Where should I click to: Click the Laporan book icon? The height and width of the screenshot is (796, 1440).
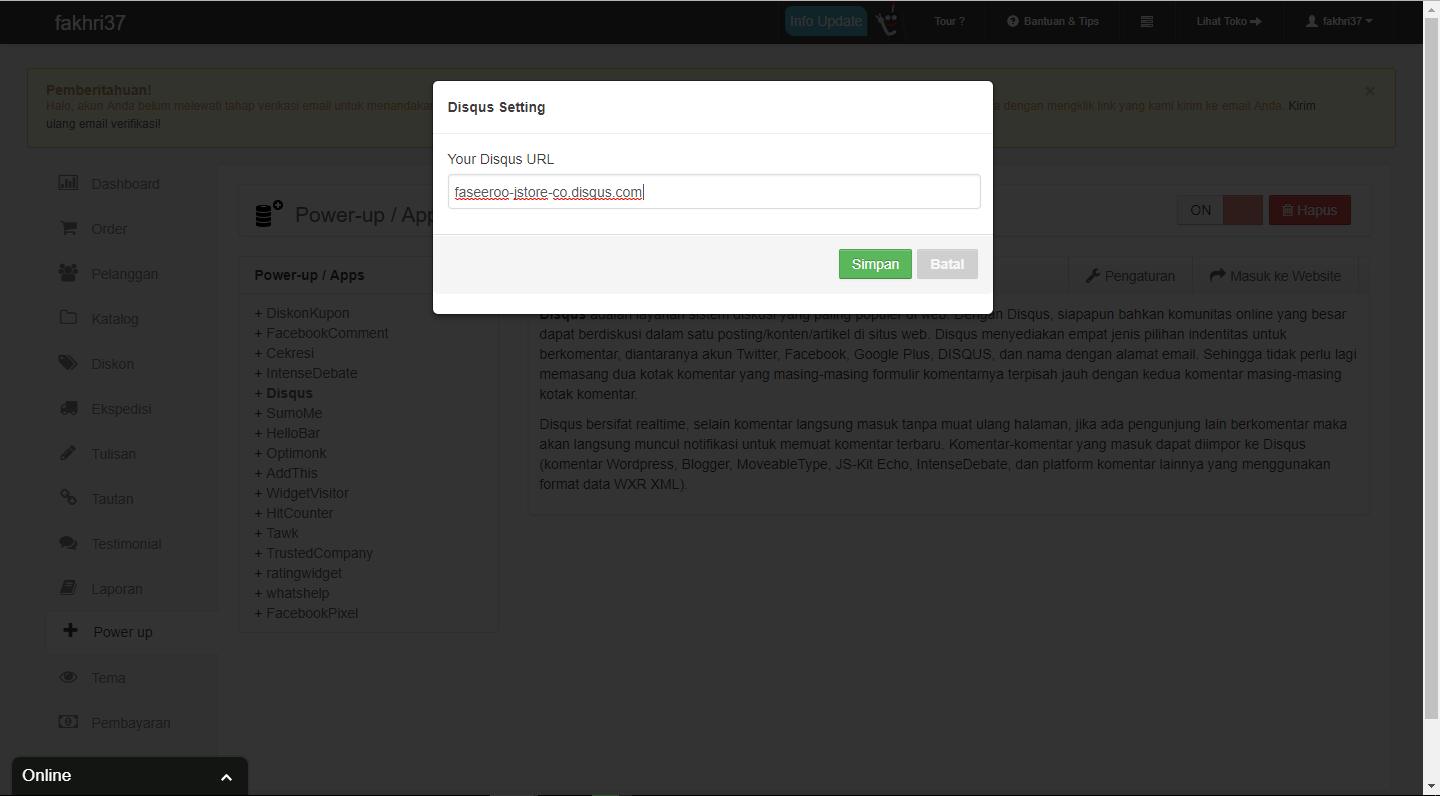68,588
